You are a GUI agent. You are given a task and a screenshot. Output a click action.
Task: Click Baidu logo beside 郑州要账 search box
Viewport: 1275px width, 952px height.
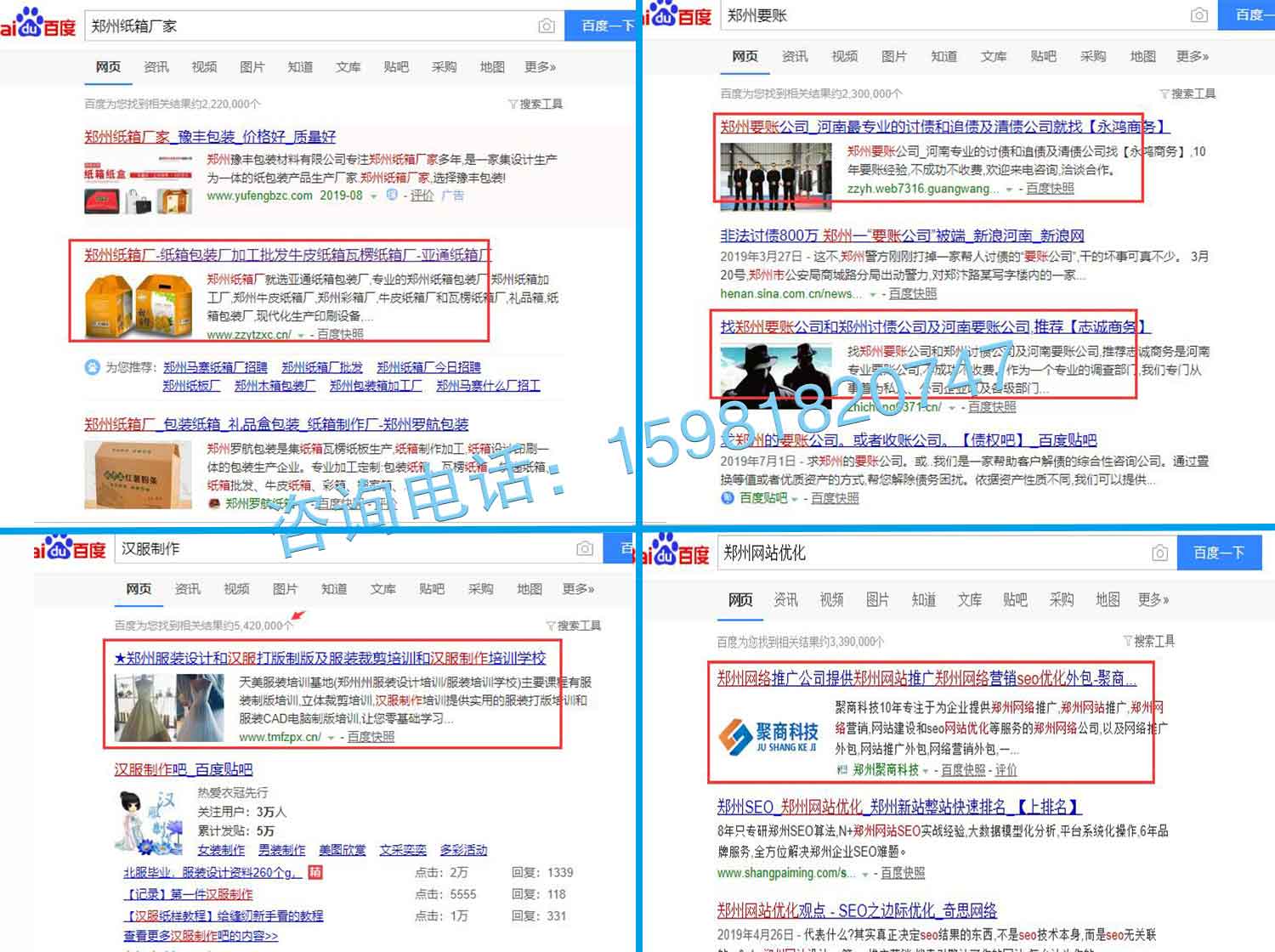click(x=678, y=14)
